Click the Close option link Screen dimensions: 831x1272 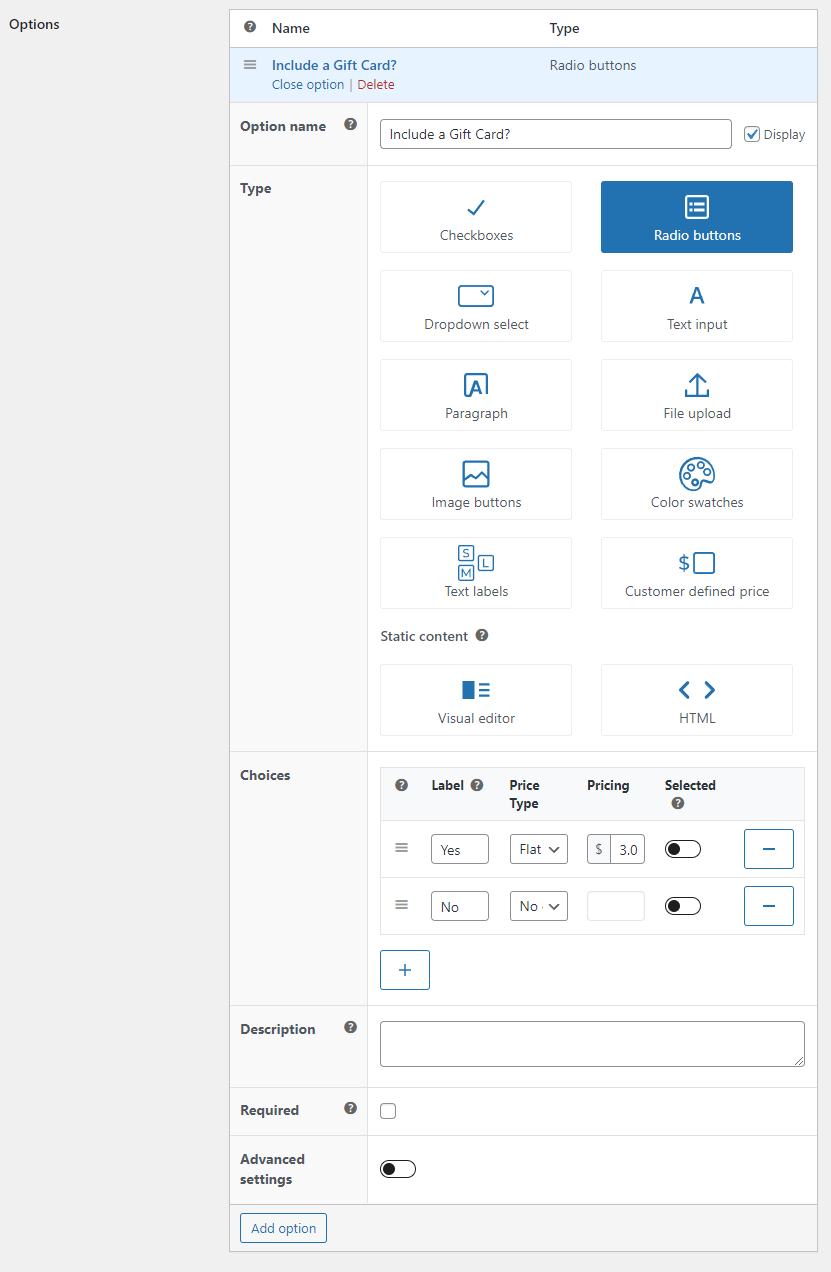pyautogui.click(x=307, y=85)
